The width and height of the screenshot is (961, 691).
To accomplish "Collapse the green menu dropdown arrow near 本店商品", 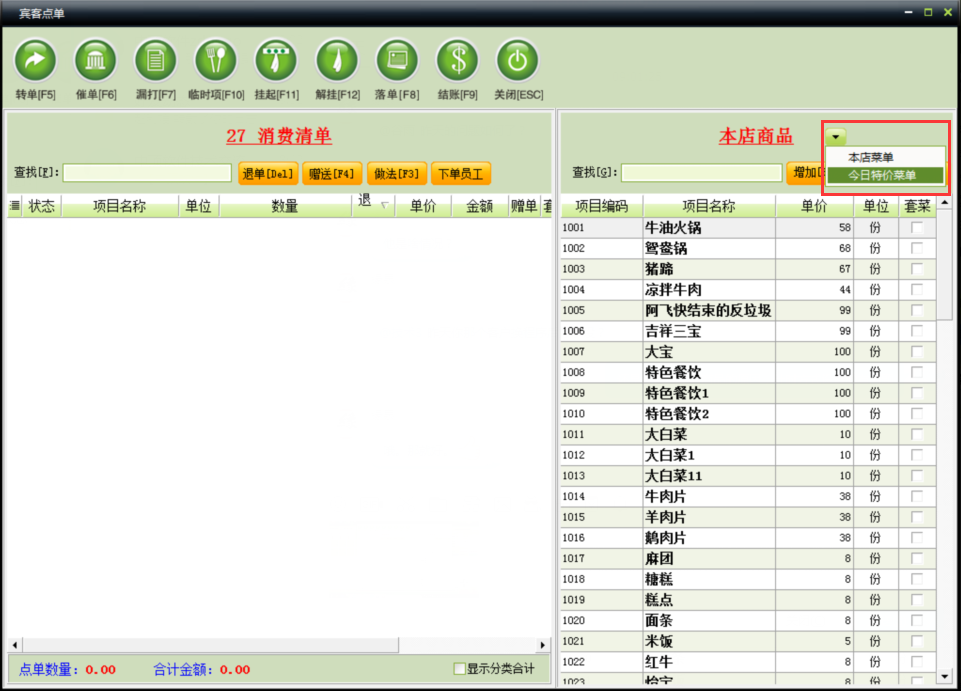I will [835, 137].
